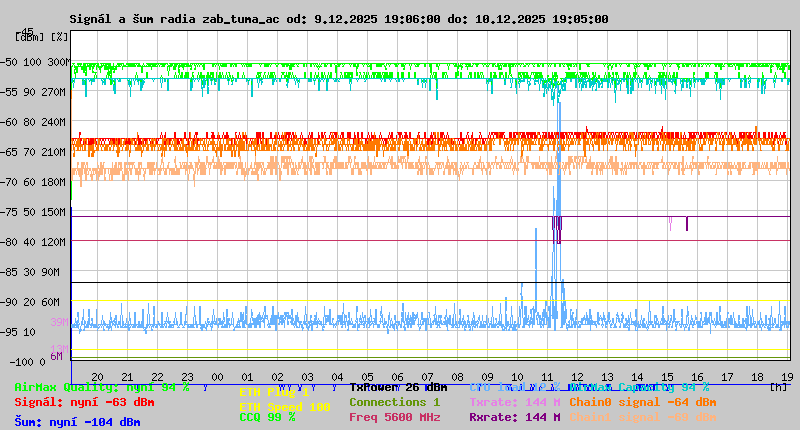Select the 'Rxrate: 144 M' legend entry
The width and height of the screenshot is (800, 430).
(x=514, y=417)
